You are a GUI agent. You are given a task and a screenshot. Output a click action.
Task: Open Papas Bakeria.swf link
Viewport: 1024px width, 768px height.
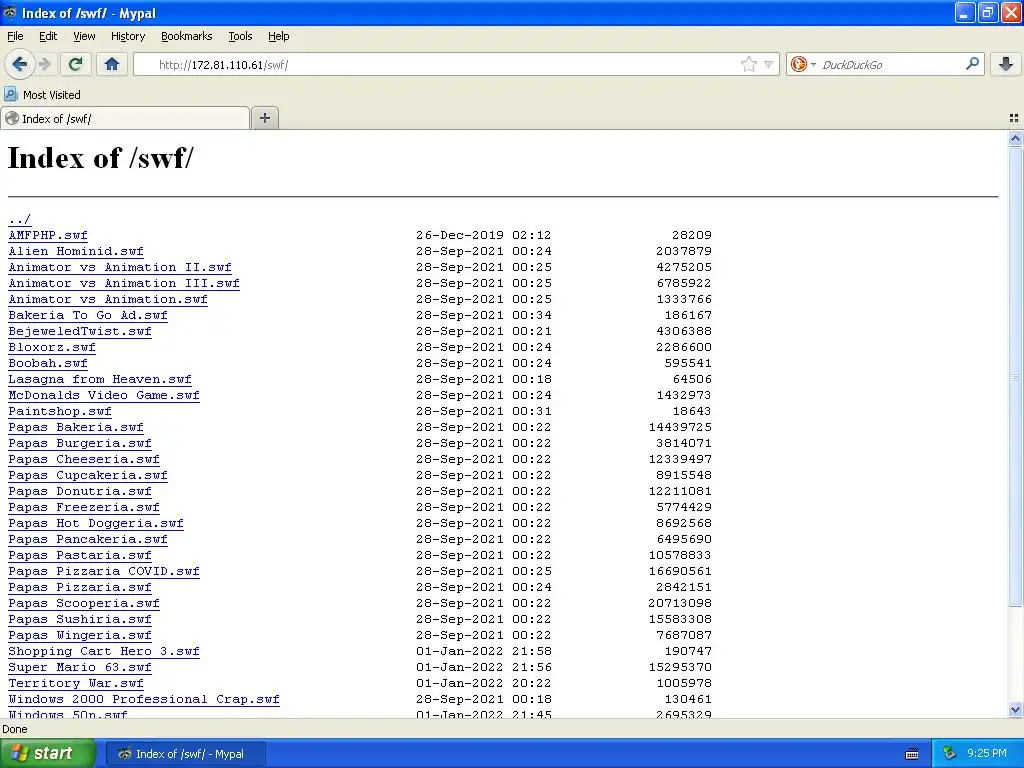(76, 427)
